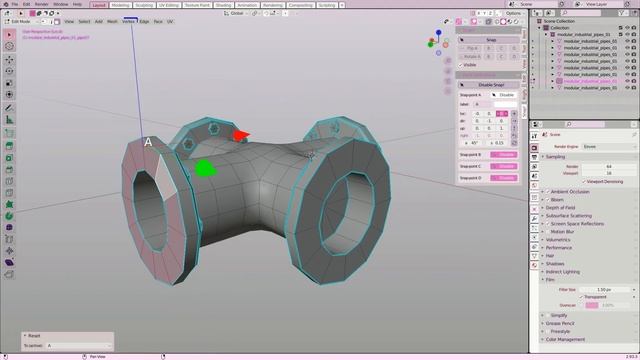
Task: Select the Inset Faces tool
Action: tap(9, 158)
